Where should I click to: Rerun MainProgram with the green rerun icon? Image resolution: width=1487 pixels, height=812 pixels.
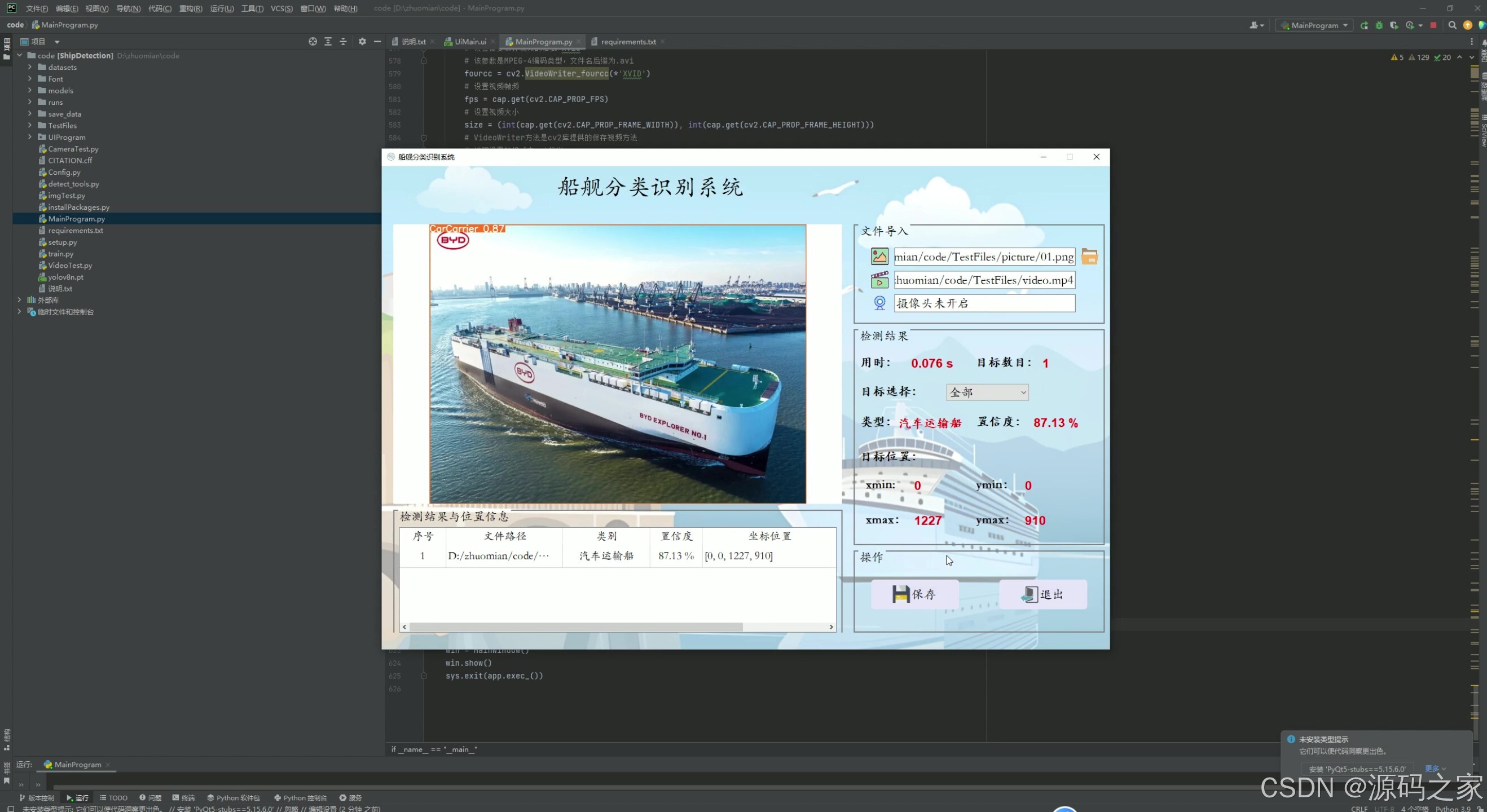[x=1364, y=25]
